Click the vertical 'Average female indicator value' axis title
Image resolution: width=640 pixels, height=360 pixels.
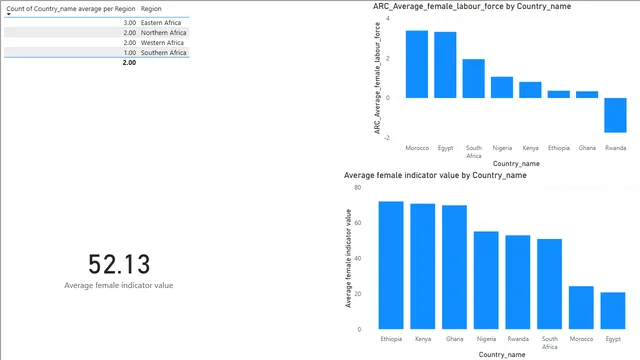[348, 258]
